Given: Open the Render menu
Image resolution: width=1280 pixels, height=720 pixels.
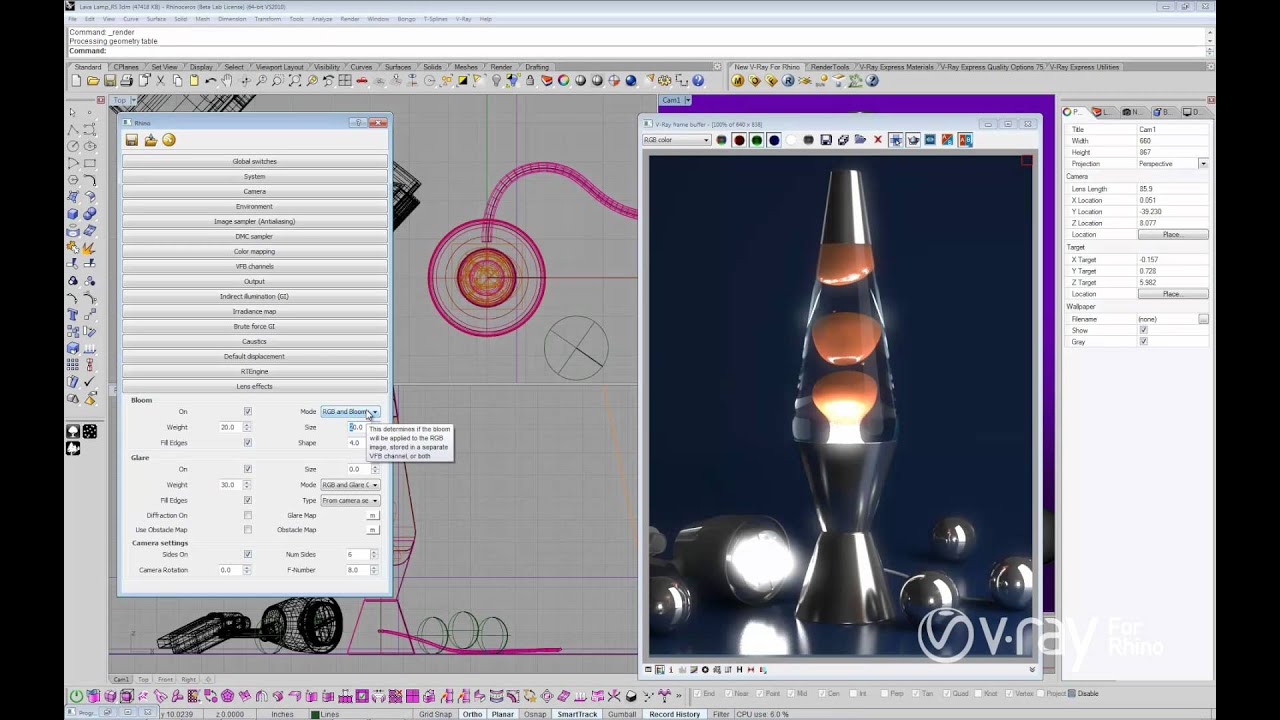Looking at the screenshot, I should click(349, 19).
